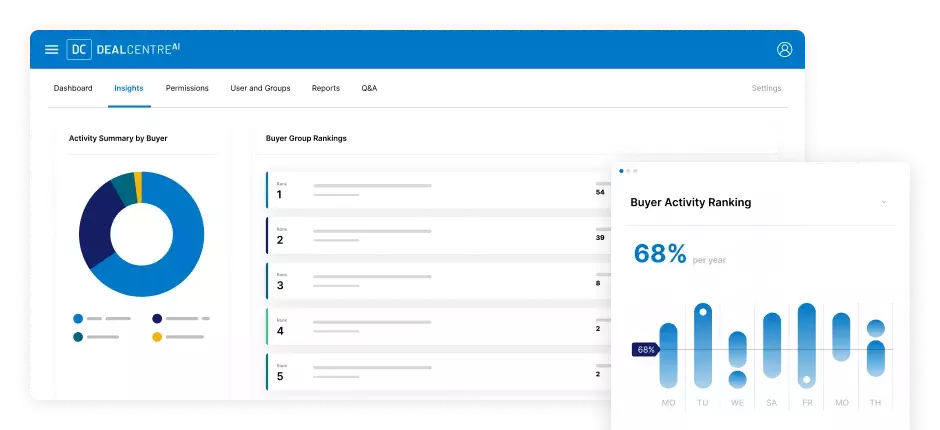Open the user profile icon

(784, 49)
